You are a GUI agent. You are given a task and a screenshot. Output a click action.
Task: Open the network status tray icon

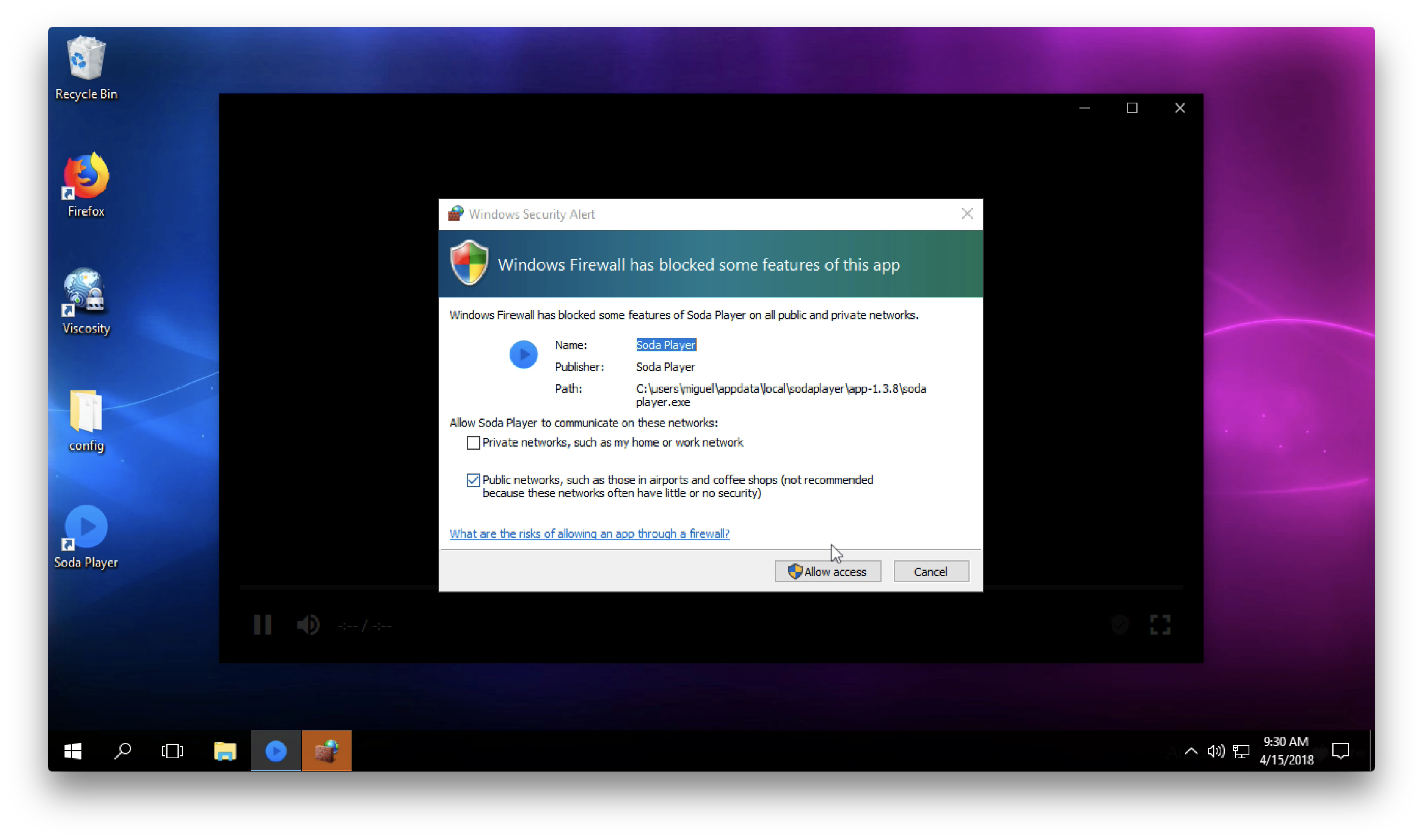pos(1241,751)
